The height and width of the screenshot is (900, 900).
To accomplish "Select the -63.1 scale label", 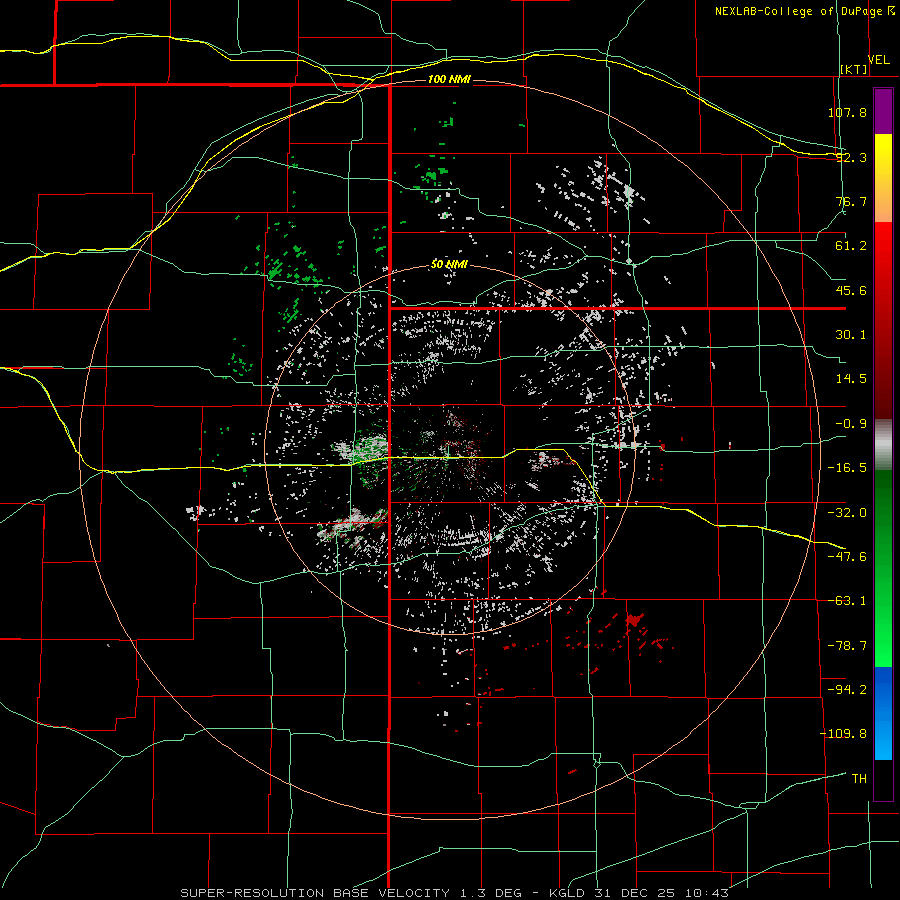I will [847, 601].
